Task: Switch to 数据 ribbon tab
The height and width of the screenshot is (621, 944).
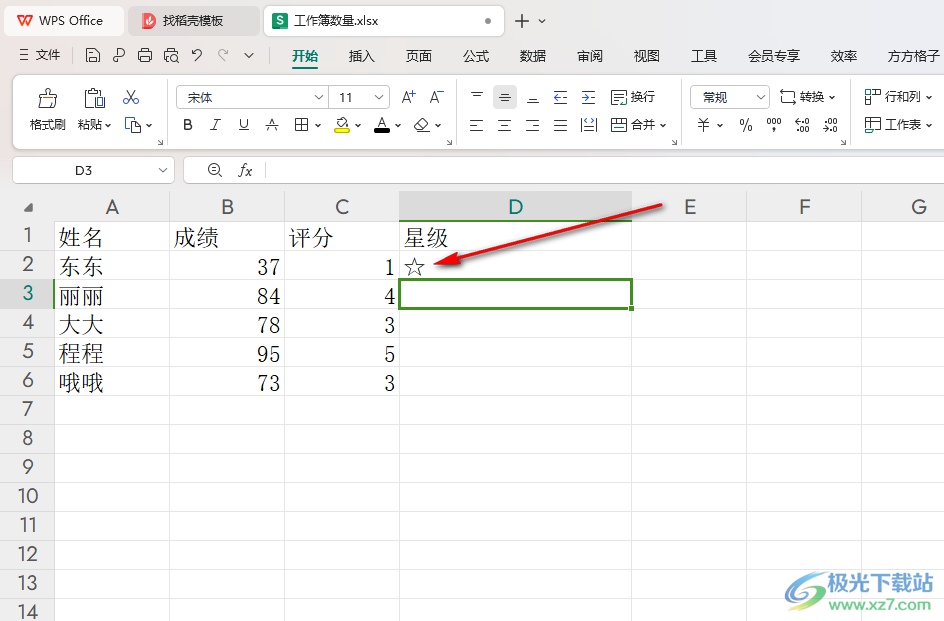Action: point(533,56)
